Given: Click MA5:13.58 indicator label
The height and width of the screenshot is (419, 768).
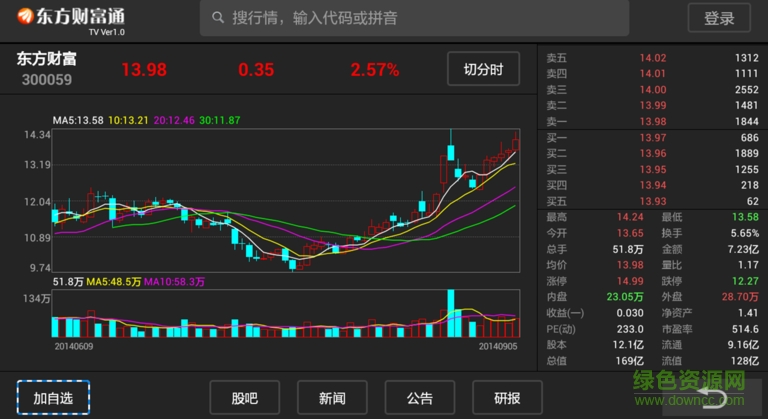Looking at the screenshot, I should (x=78, y=120).
